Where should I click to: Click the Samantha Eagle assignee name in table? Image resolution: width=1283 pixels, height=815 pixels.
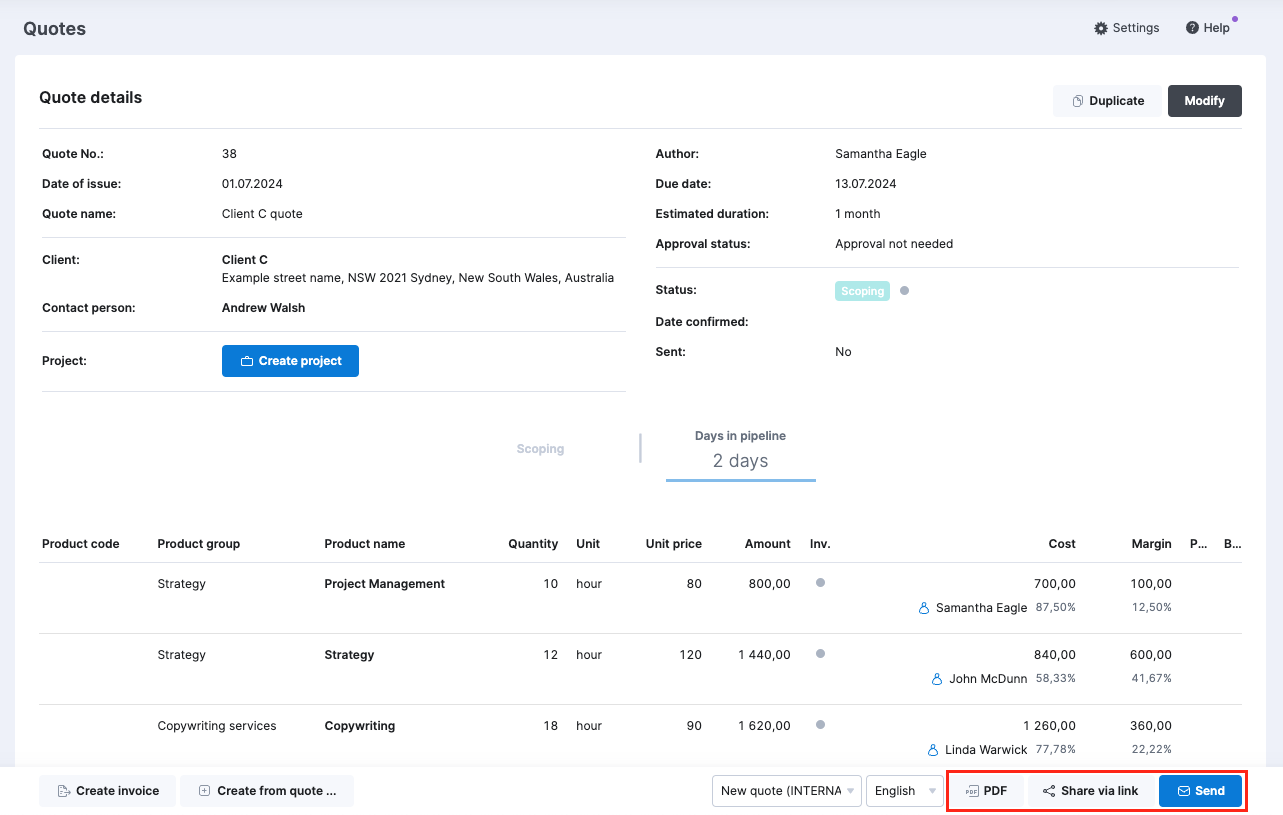[x=981, y=608]
